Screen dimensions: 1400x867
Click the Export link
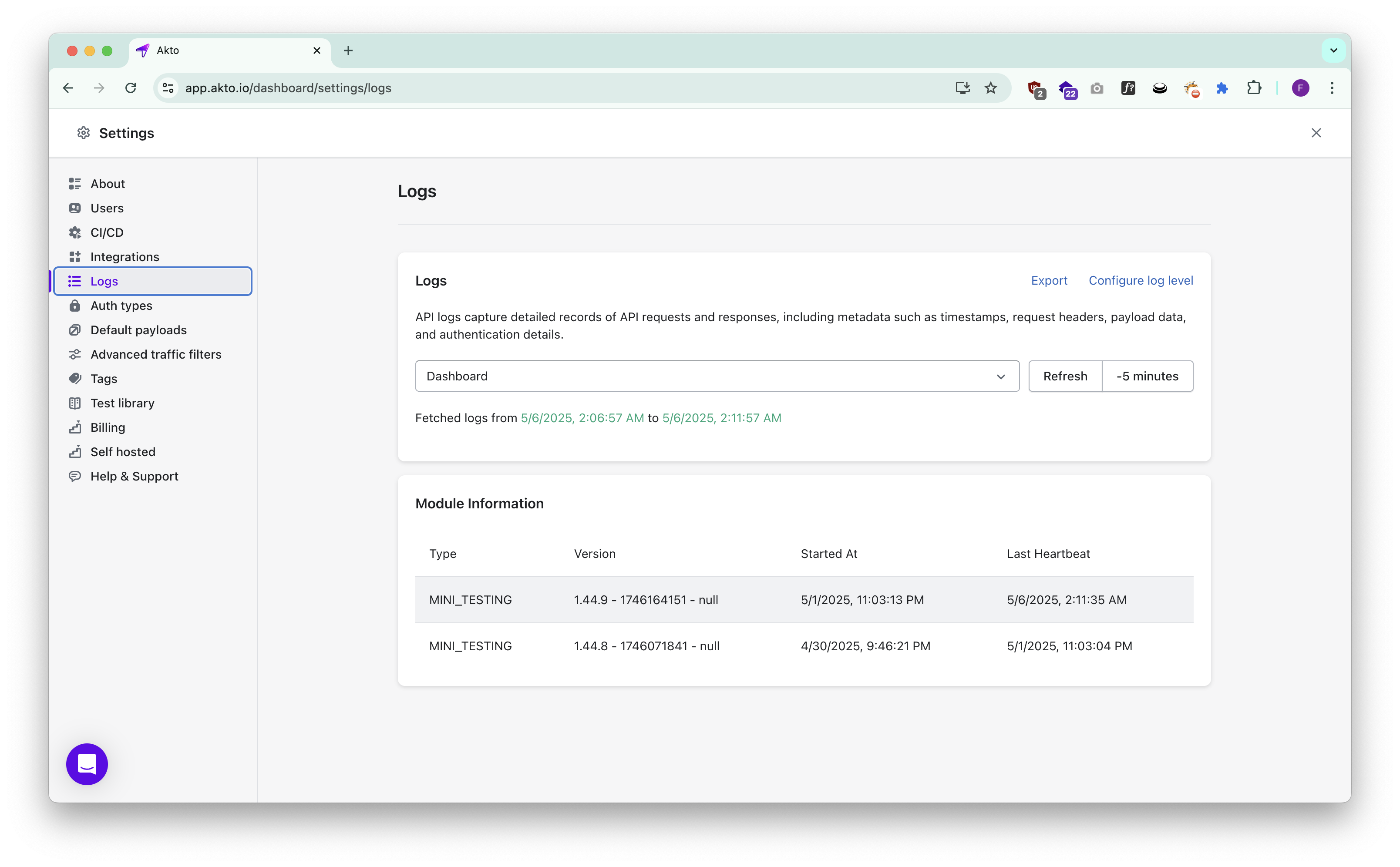click(1048, 280)
